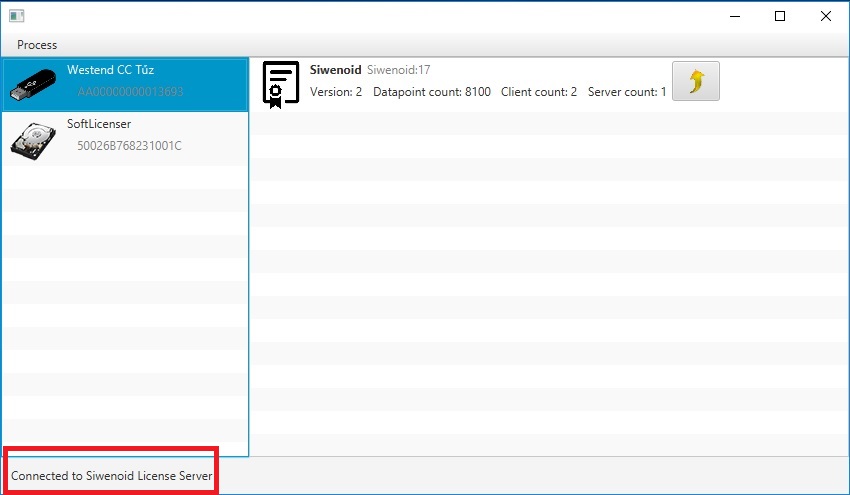Open the Process menu
Screen dimensions: 850x495
37,45
